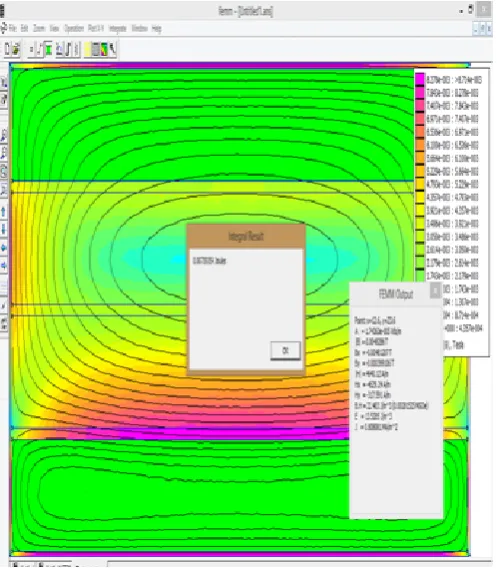Click the New document toolbar icon

coord(7,49)
